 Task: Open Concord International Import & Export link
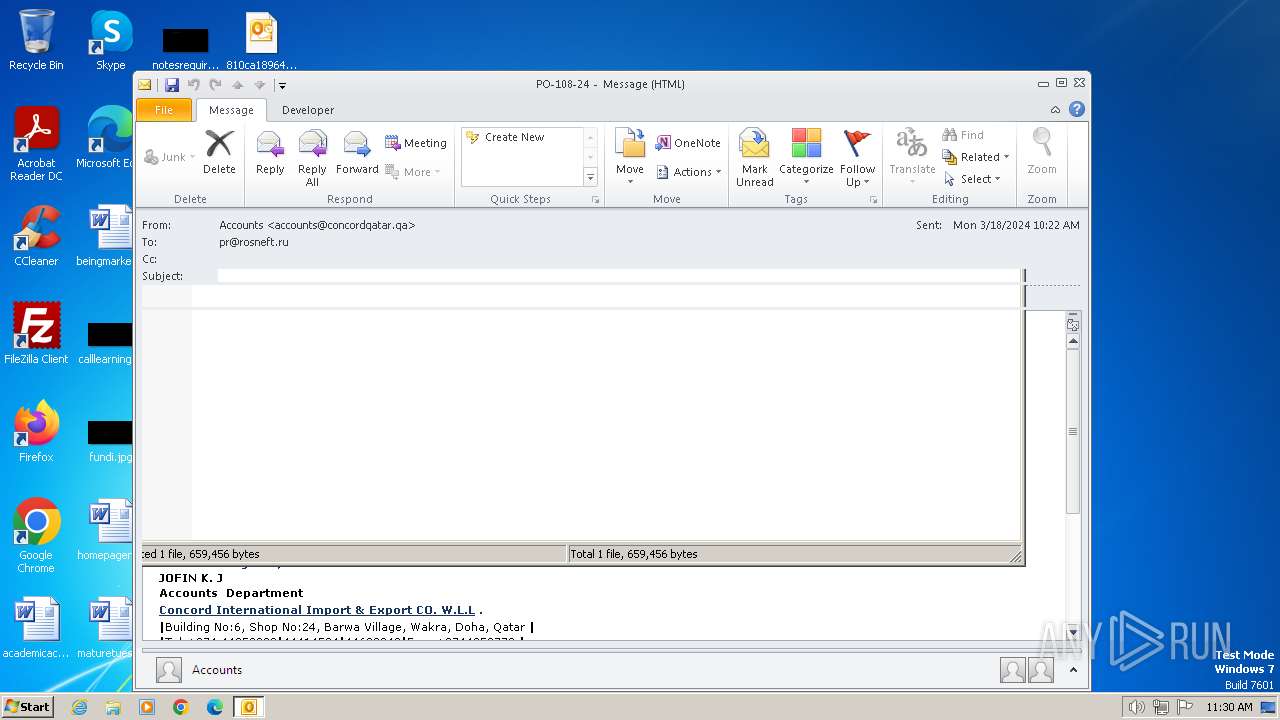click(x=317, y=610)
